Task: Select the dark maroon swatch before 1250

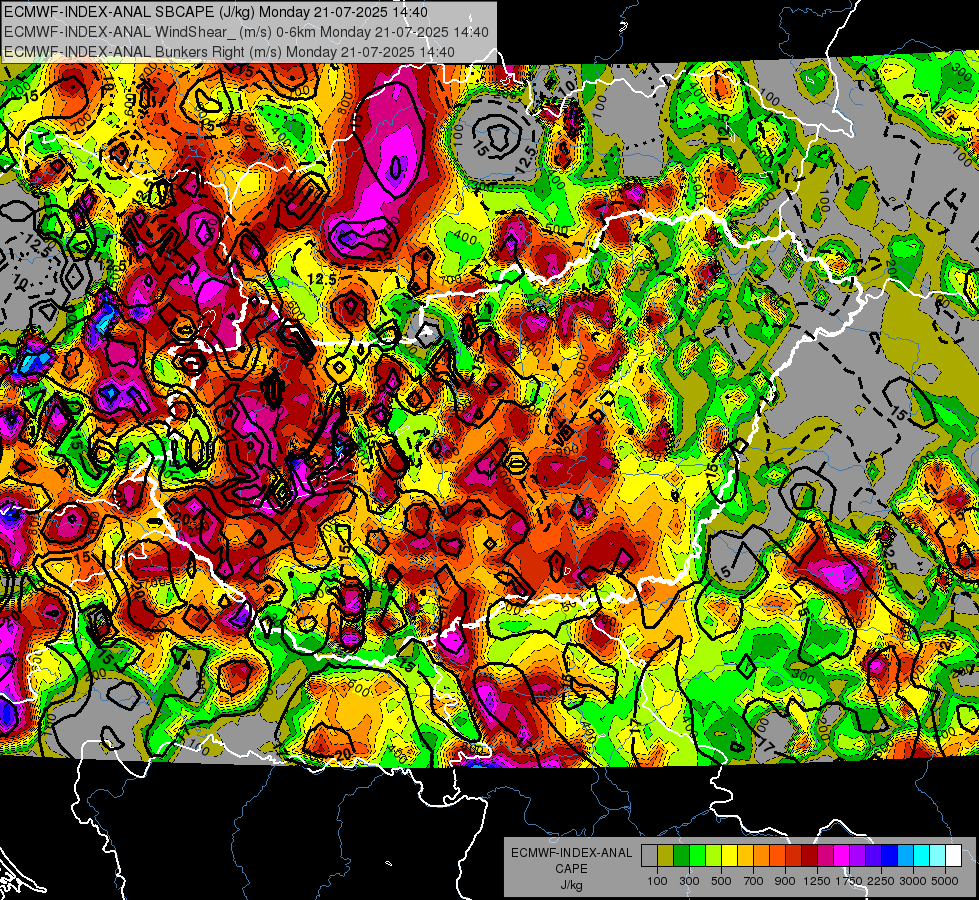Action: point(810,856)
